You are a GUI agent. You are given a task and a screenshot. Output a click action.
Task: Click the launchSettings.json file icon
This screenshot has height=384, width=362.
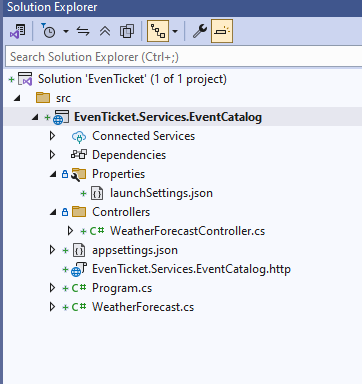pos(97,193)
